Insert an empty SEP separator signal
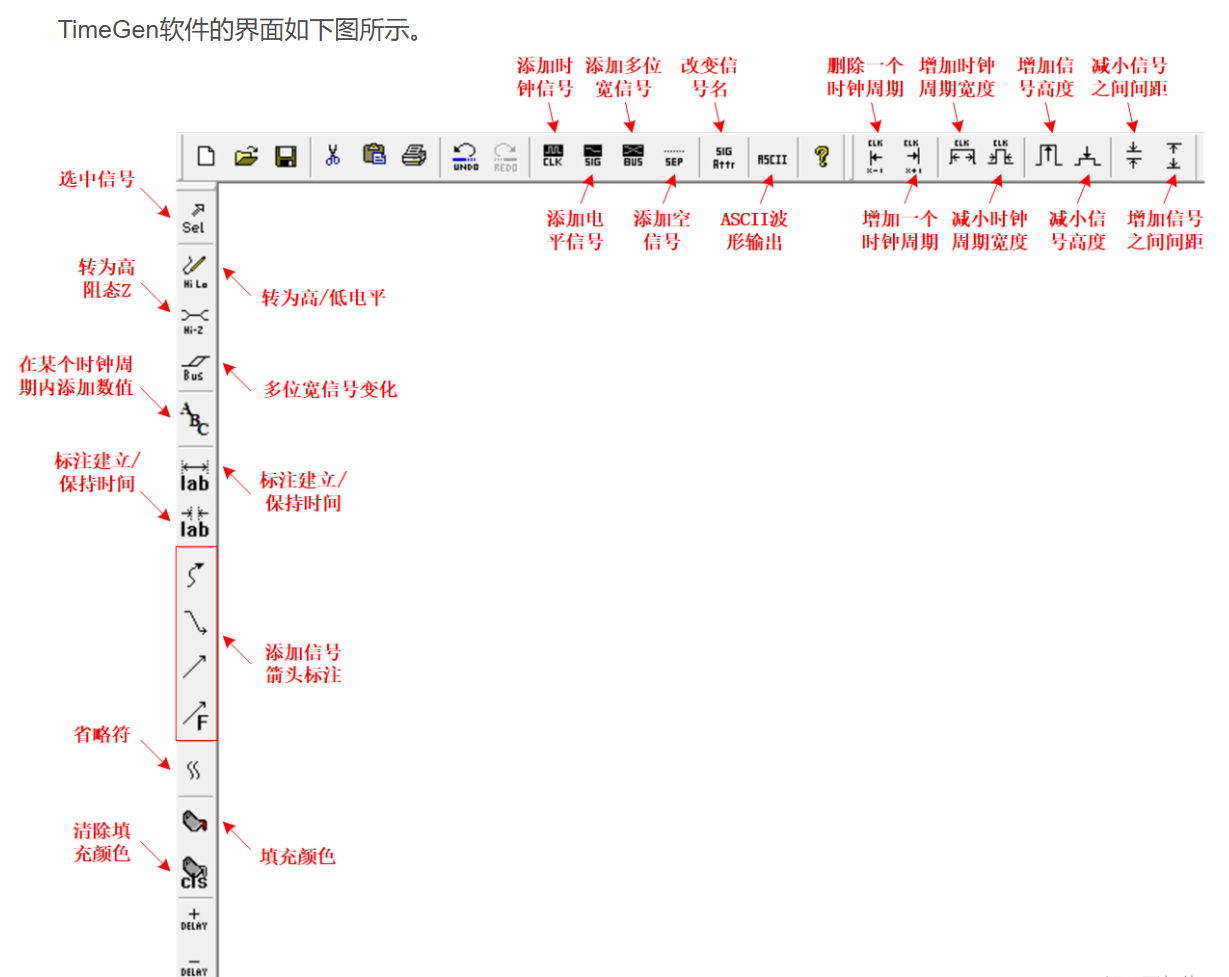 673,156
